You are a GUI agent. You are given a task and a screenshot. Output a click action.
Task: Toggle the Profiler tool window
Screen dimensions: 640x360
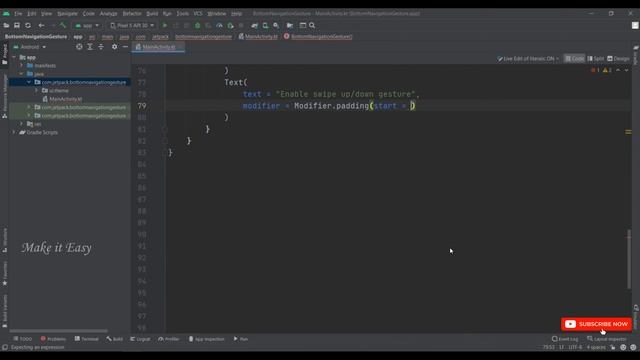[x=169, y=339]
